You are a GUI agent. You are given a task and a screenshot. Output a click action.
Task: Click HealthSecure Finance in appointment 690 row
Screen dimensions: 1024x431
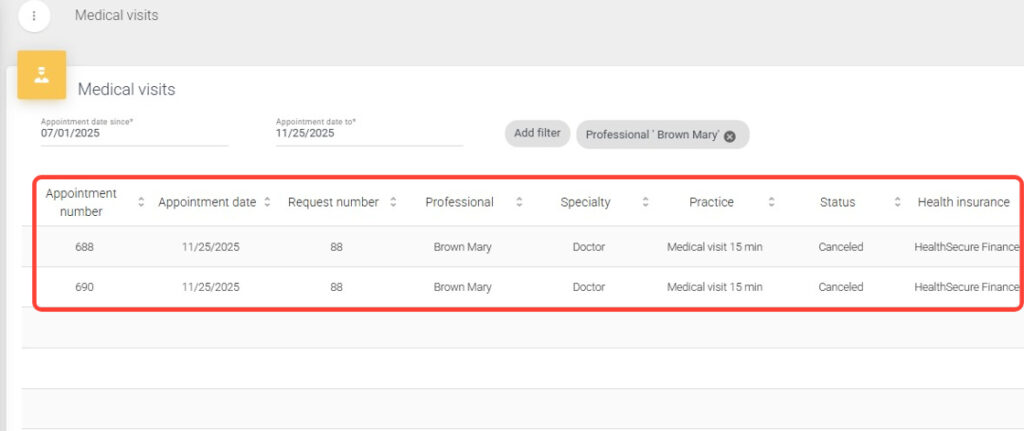966,287
